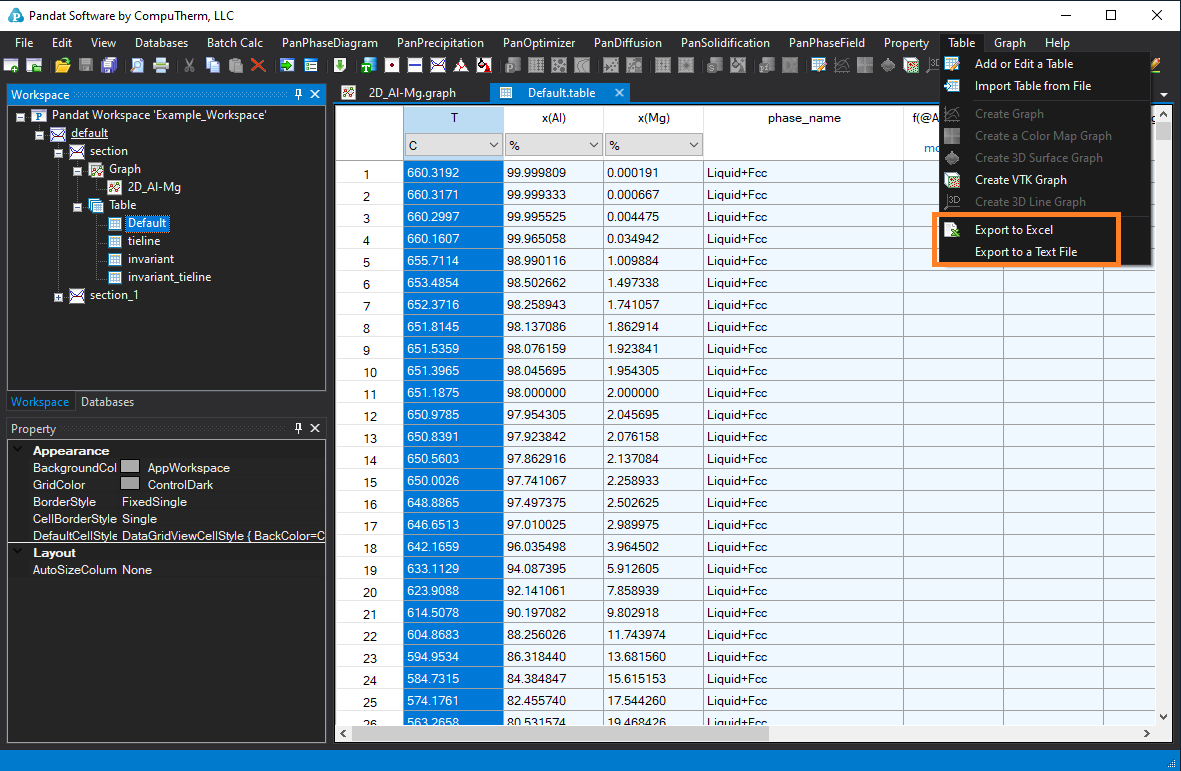
Task: Choose Export to Excel from Table menu
Action: click(x=1013, y=230)
